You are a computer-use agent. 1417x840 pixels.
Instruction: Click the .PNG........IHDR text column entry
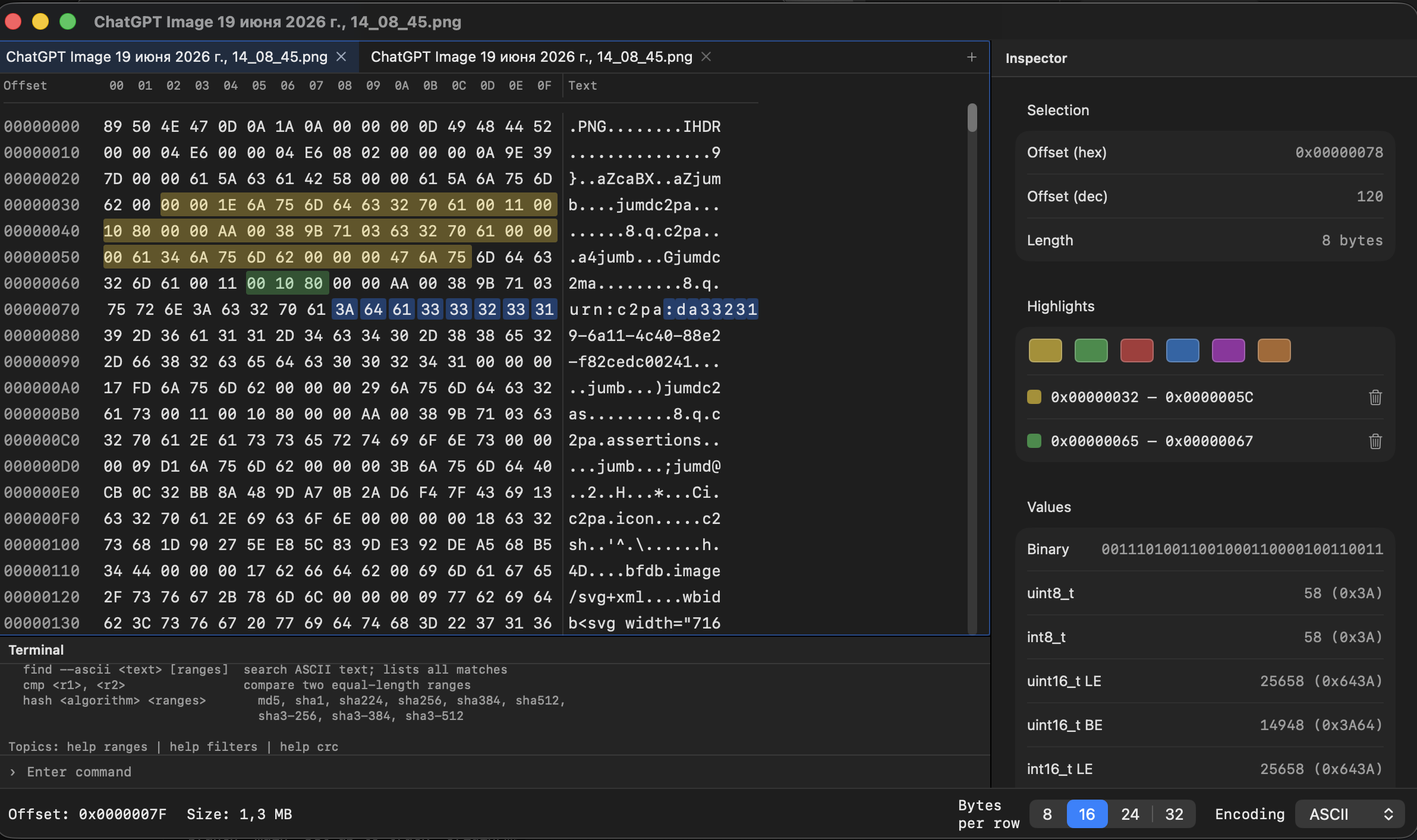pos(644,127)
